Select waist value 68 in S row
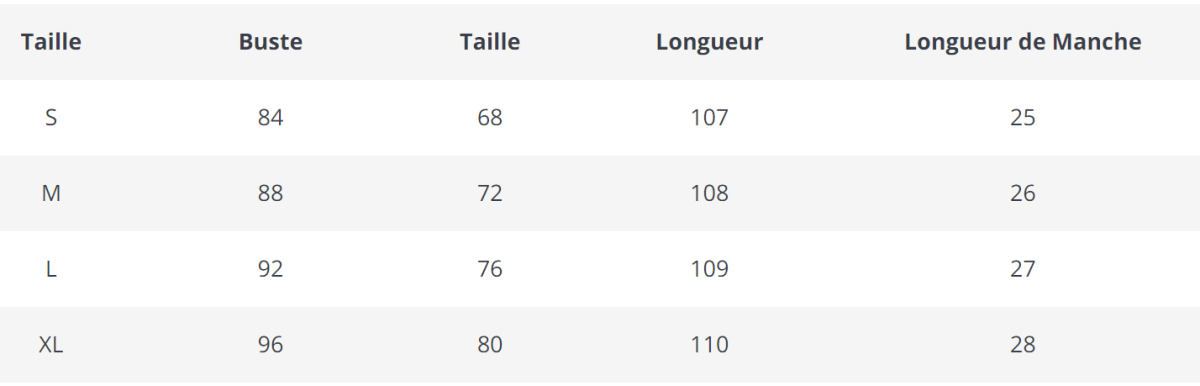Screen dimensions: 1200x386 (490, 118)
